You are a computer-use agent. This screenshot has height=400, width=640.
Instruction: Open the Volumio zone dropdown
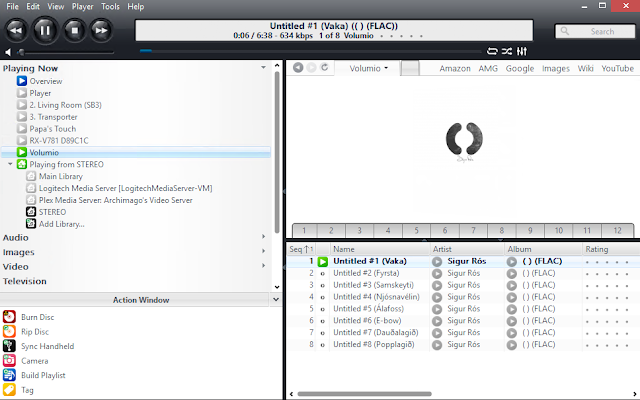click(x=368, y=68)
